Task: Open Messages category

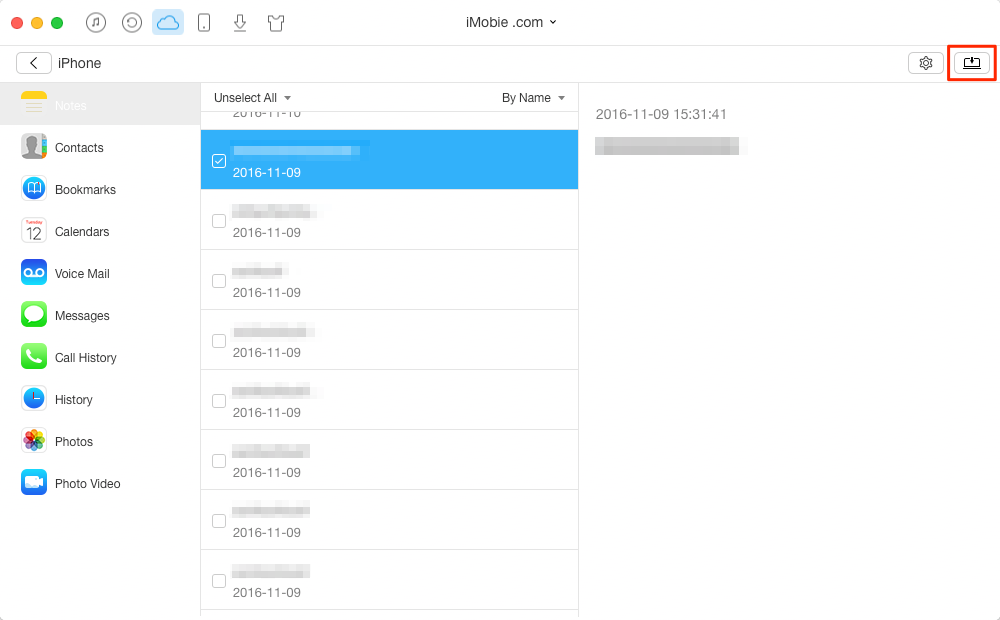Action: coord(100,316)
